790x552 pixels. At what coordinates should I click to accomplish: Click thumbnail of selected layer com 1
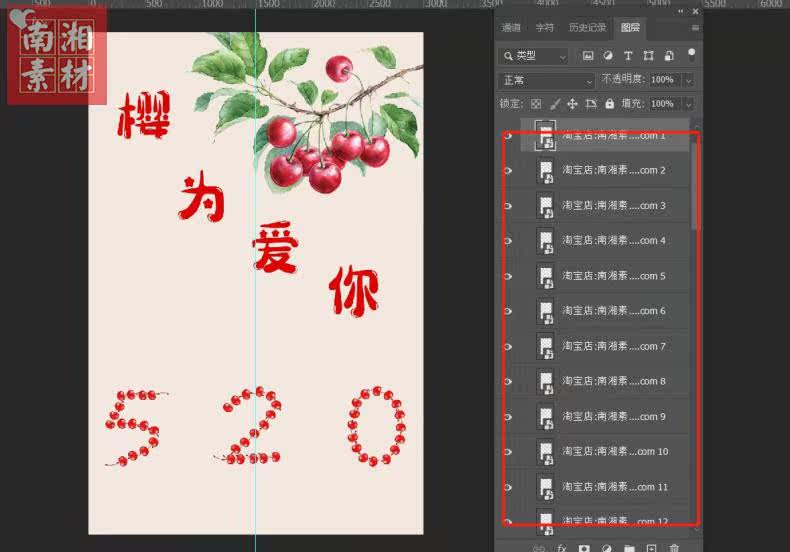tap(546, 135)
